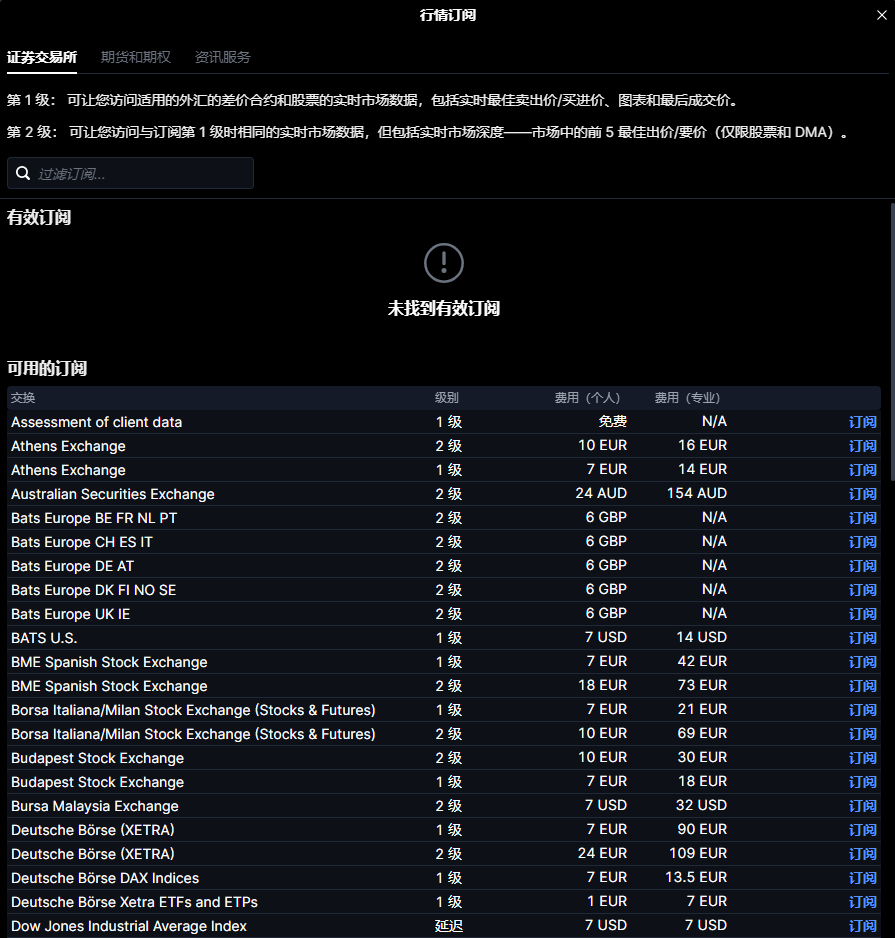This screenshot has width=895, height=938.
Task: Click the 交换 column header
Action: point(23,398)
